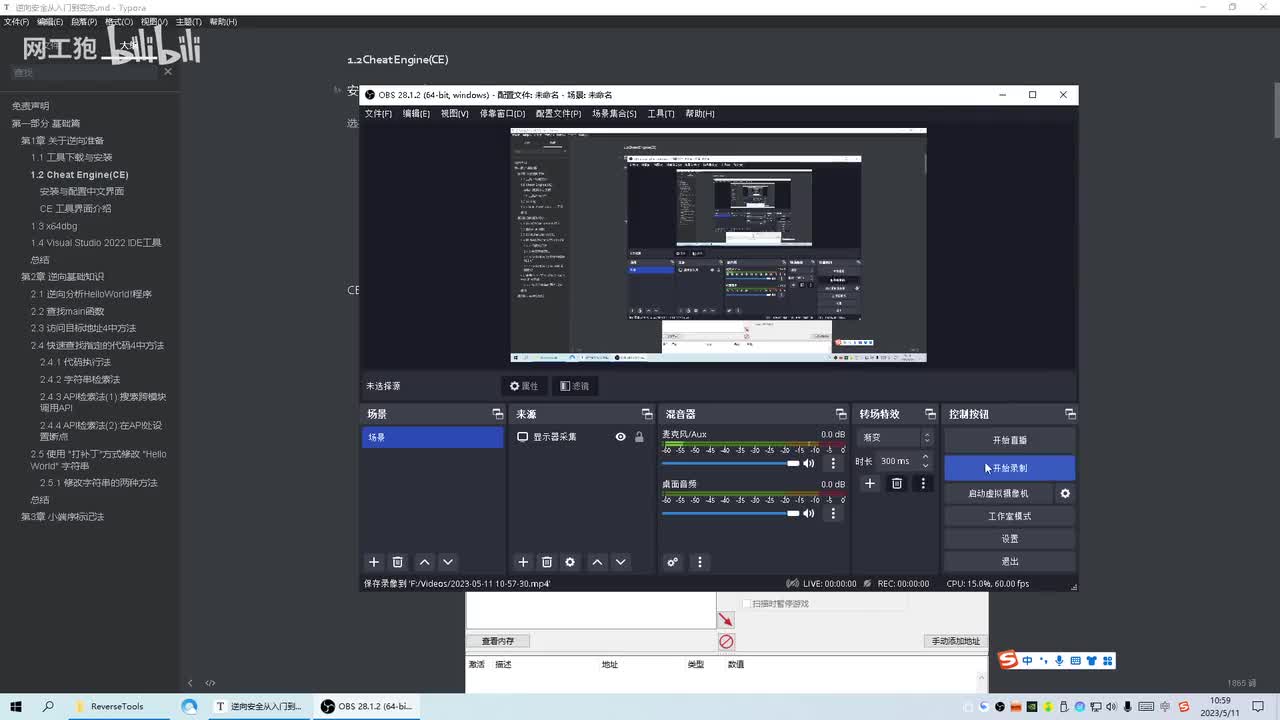Open source properties gear in sources panel
The image size is (1280, 720).
click(570, 562)
